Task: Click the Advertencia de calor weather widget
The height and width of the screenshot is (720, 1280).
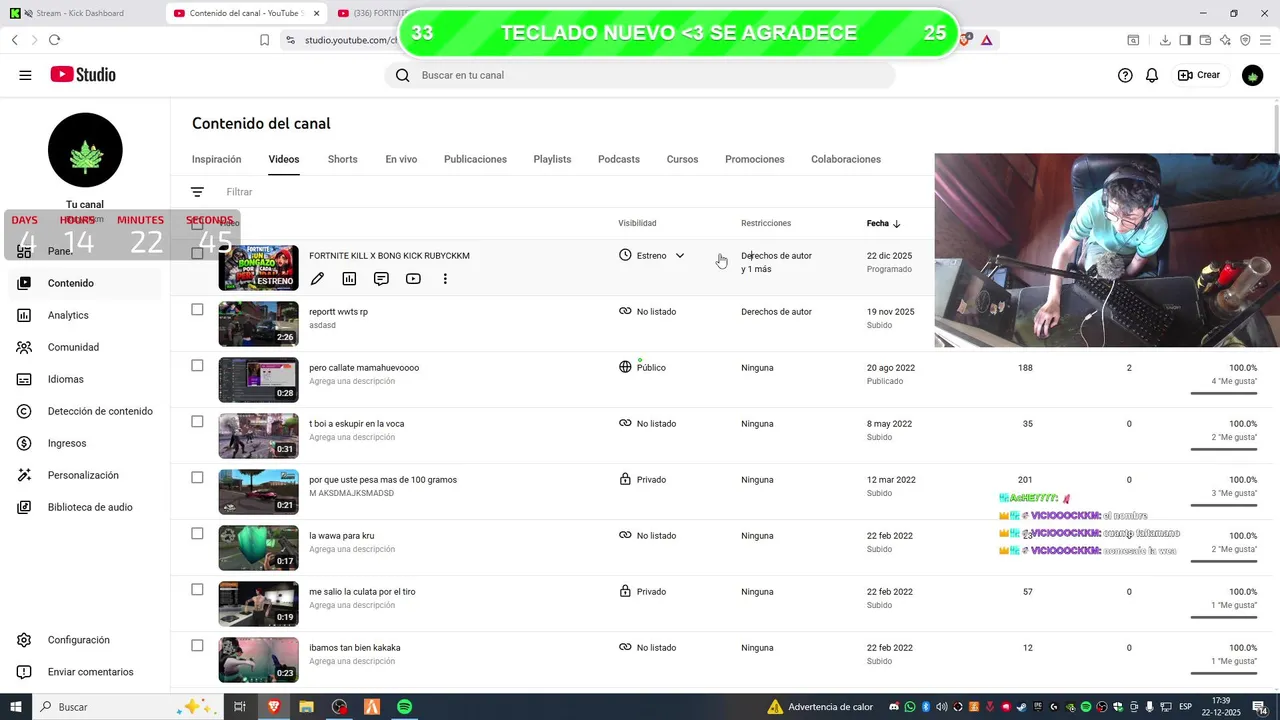Action: click(x=820, y=707)
